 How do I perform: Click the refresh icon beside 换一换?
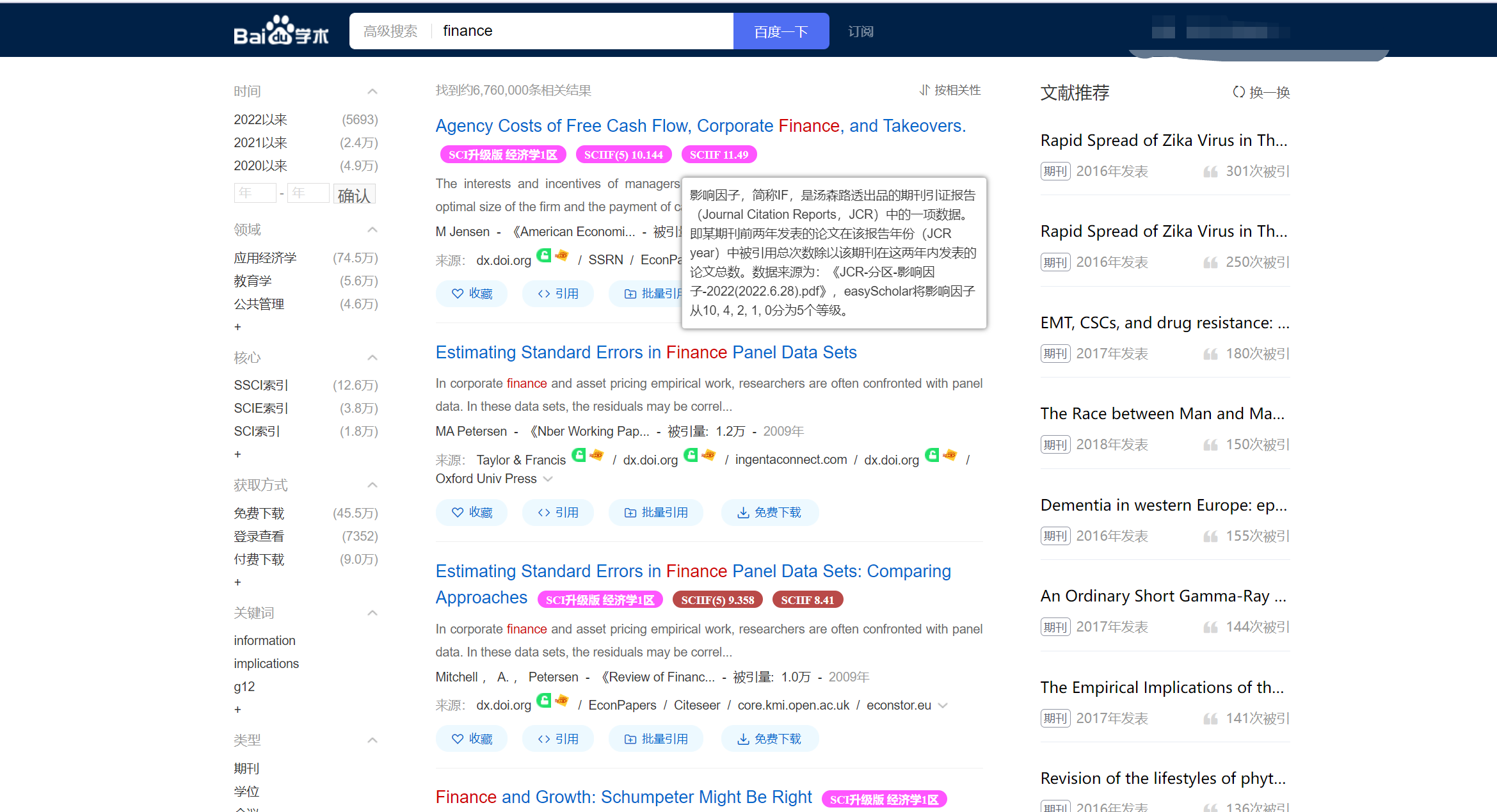(x=1238, y=92)
